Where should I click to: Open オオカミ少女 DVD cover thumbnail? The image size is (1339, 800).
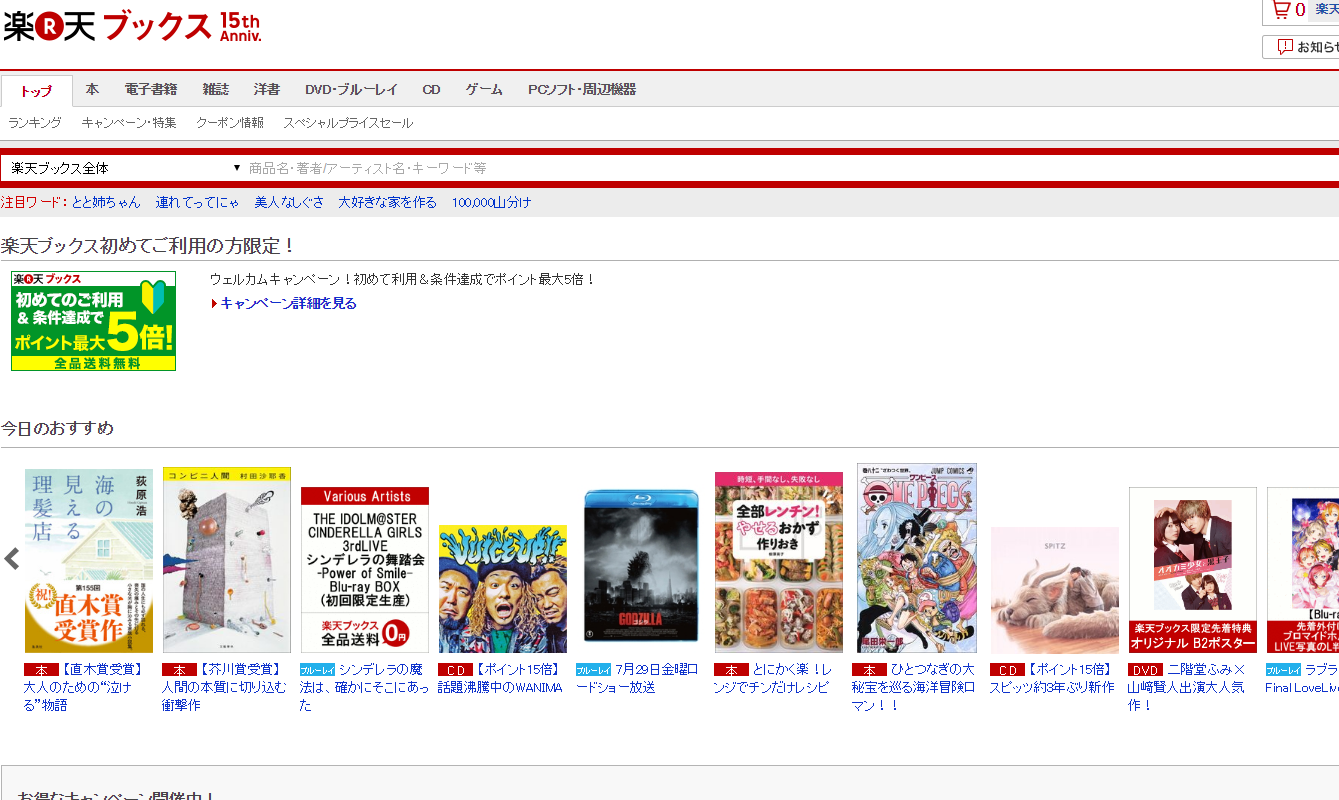point(1193,570)
